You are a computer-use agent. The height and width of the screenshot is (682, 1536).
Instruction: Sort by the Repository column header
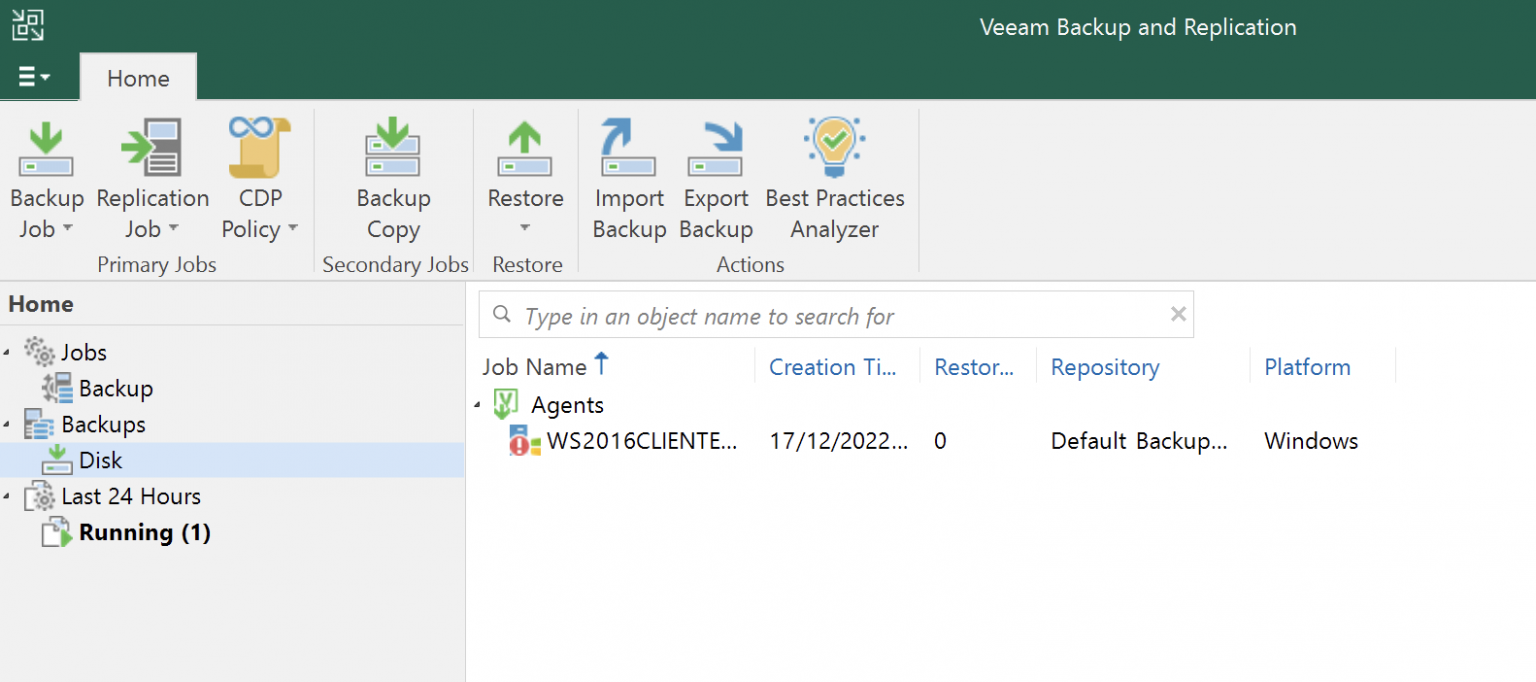click(1104, 367)
